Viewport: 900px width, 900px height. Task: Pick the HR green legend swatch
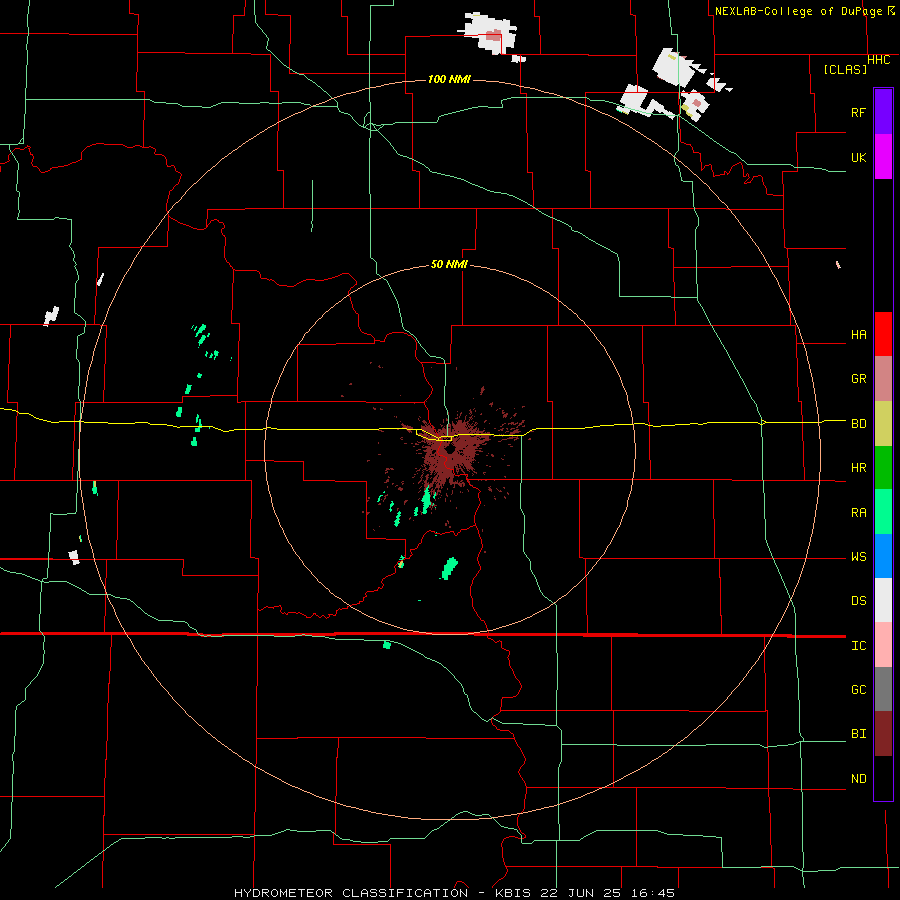883,467
